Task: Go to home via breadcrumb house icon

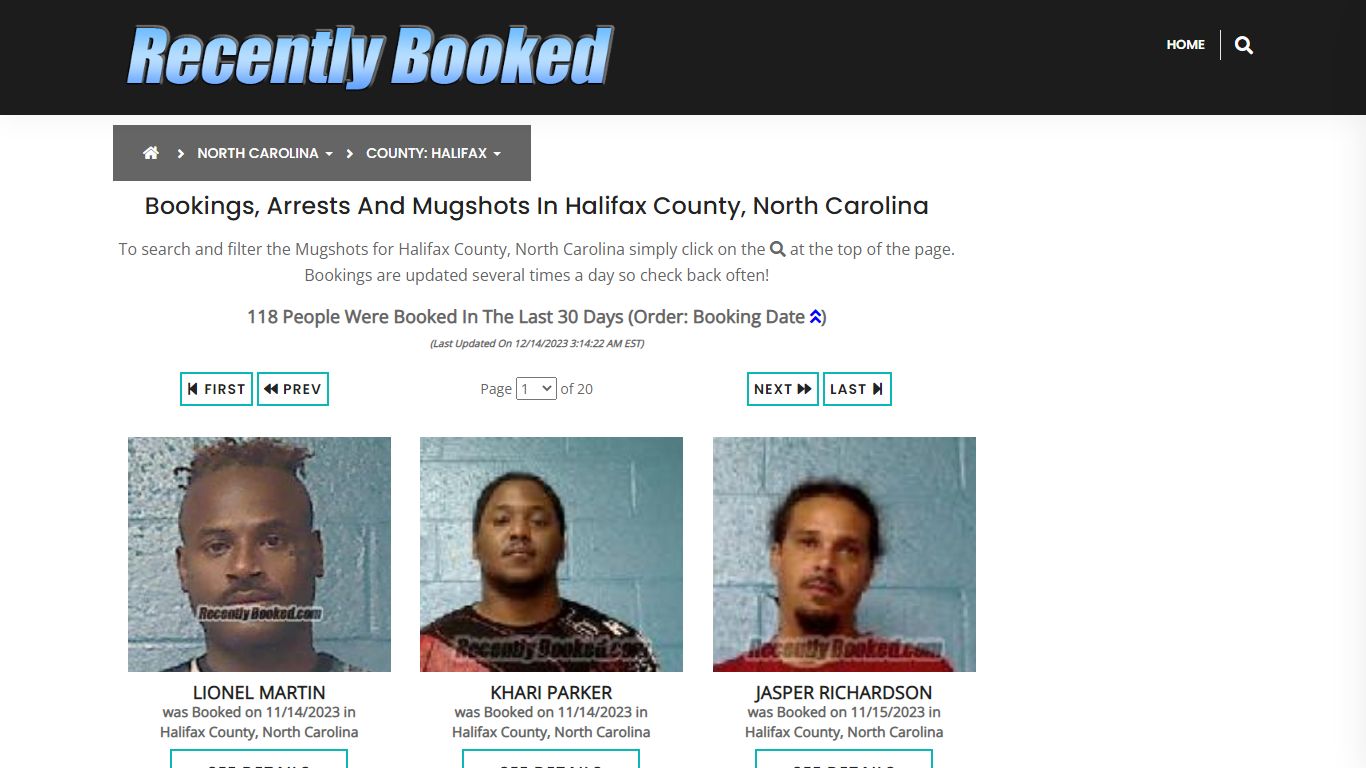Action: click(x=151, y=153)
